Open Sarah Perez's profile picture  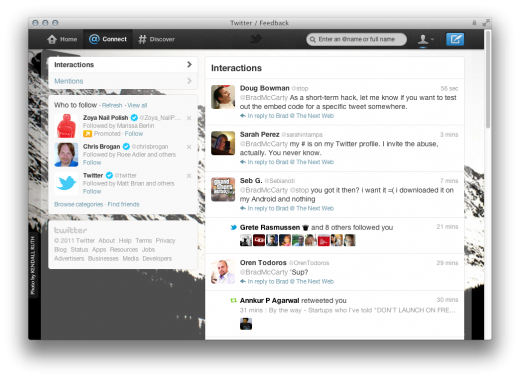point(223,143)
